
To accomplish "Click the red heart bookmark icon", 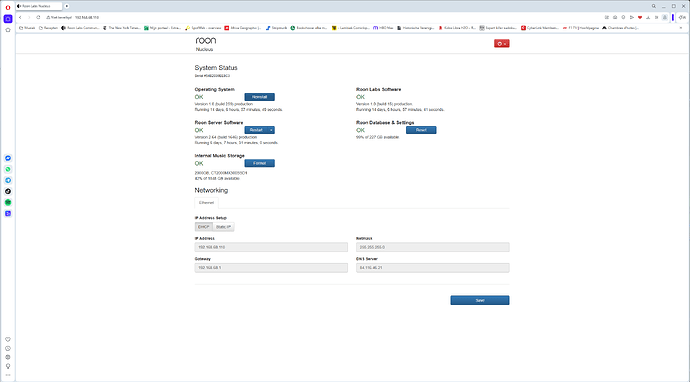I will pyautogui.click(x=640, y=18).
